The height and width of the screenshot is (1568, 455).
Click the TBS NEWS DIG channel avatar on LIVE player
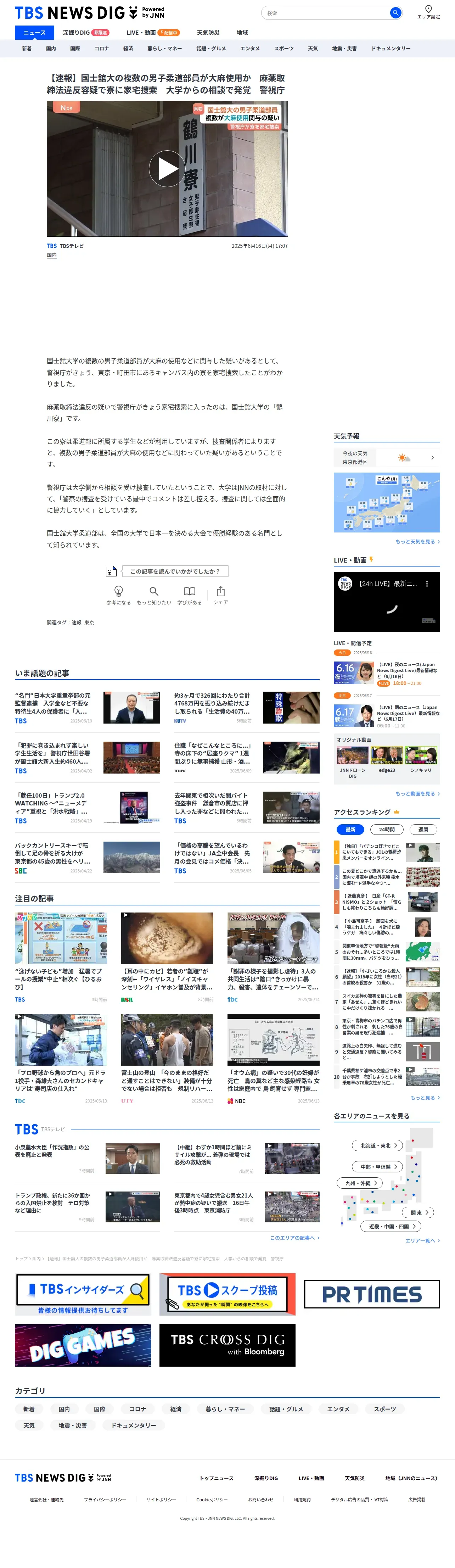click(345, 583)
